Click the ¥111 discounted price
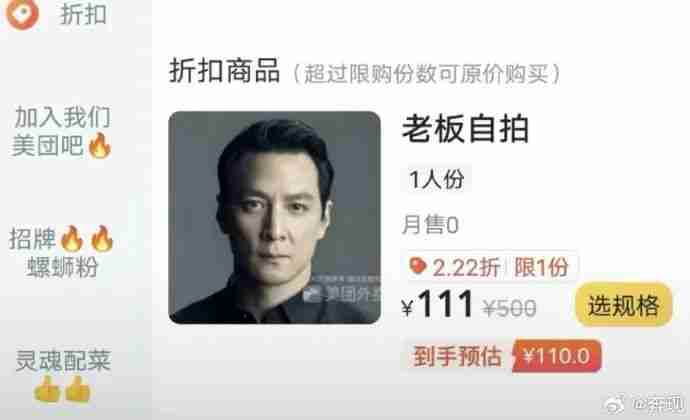Image resolution: width=690 pixels, height=420 pixels. (x=438, y=304)
